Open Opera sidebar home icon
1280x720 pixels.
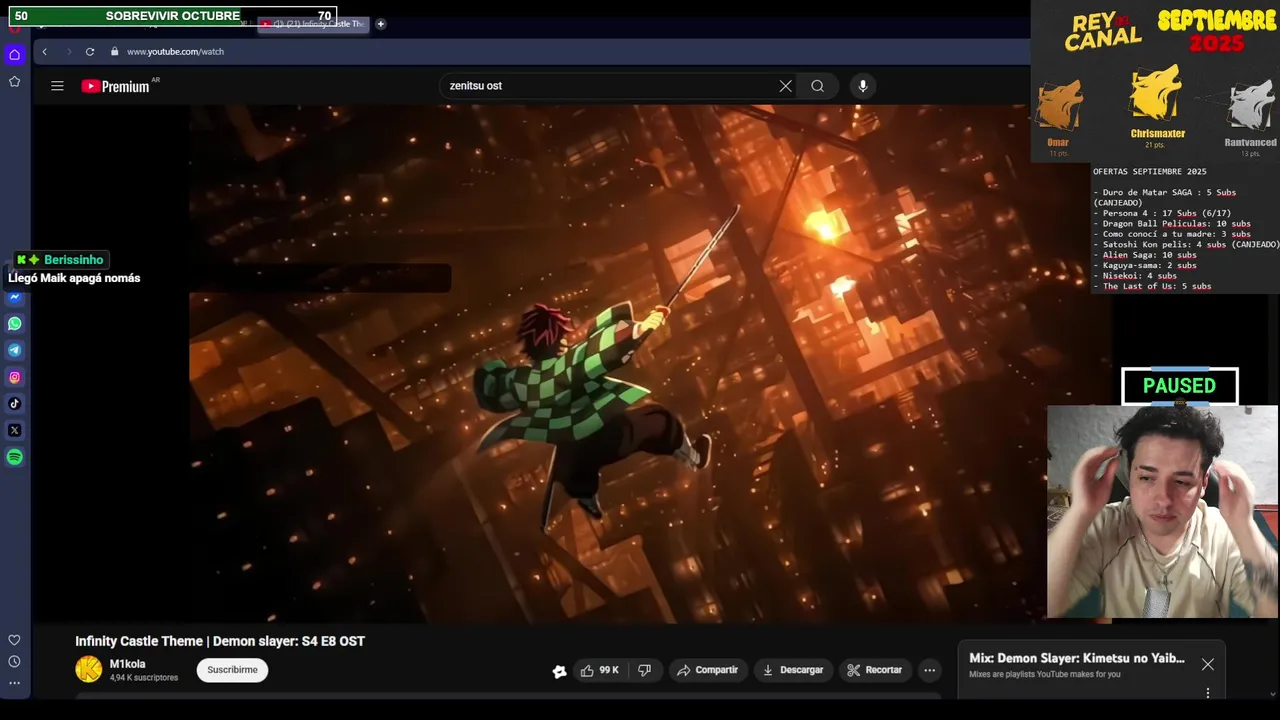pyautogui.click(x=14, y=54)
